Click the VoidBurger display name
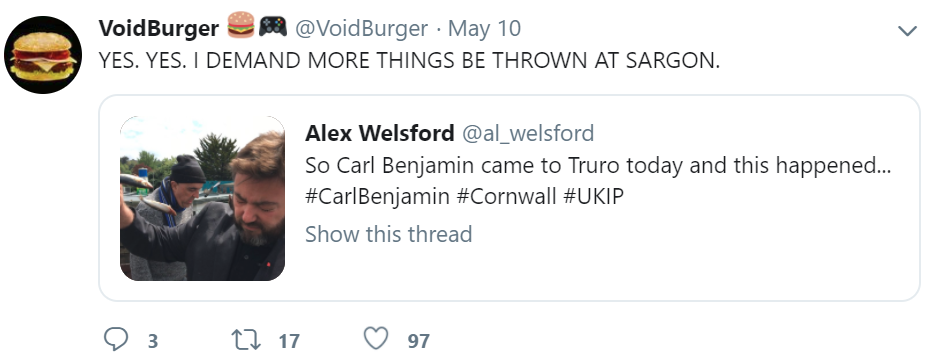This screenshot has width=932, height=364. [158, 28]
